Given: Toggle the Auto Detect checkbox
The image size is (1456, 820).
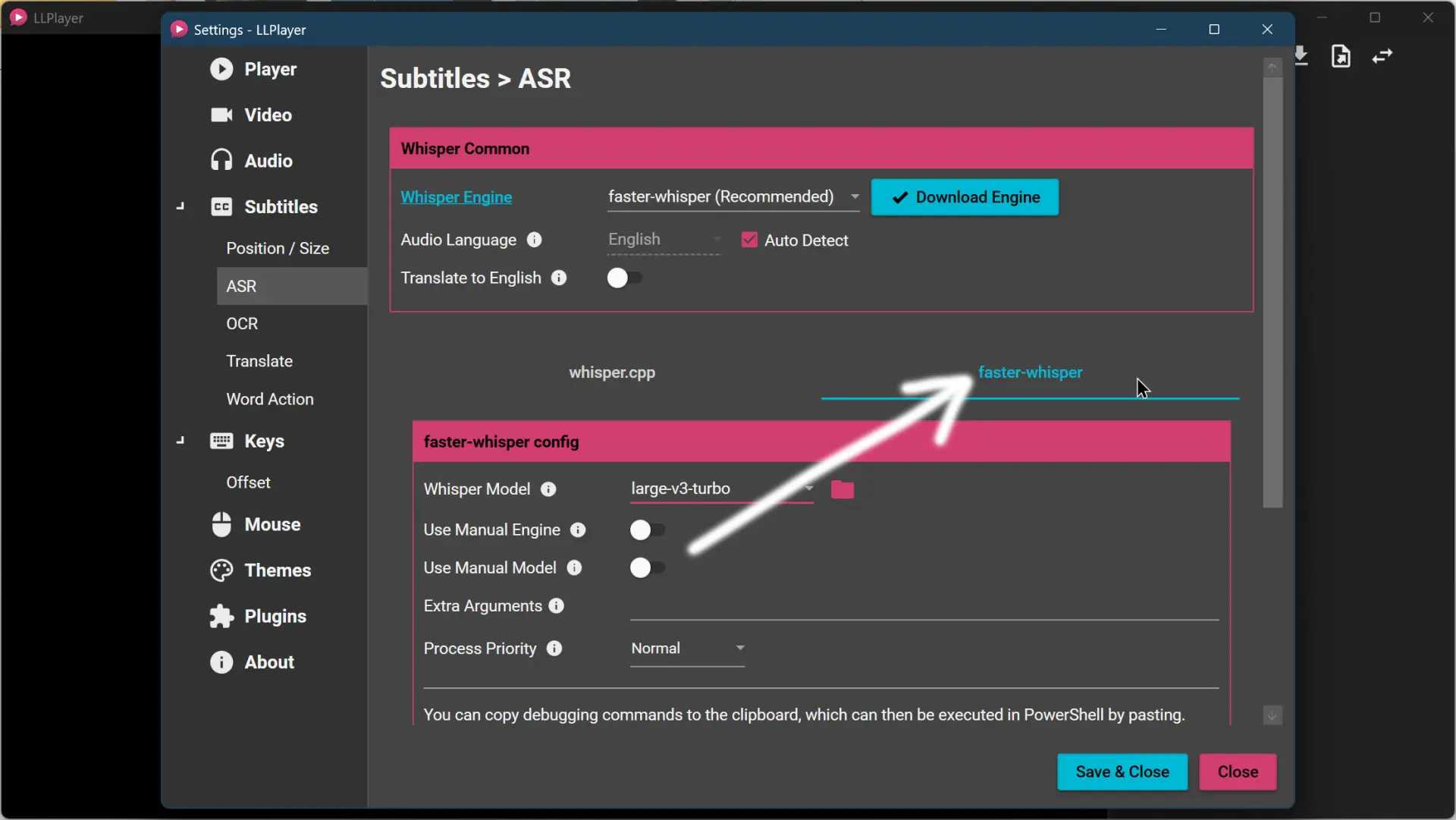Looking at the screenshot, I should [x=749, y=240].
